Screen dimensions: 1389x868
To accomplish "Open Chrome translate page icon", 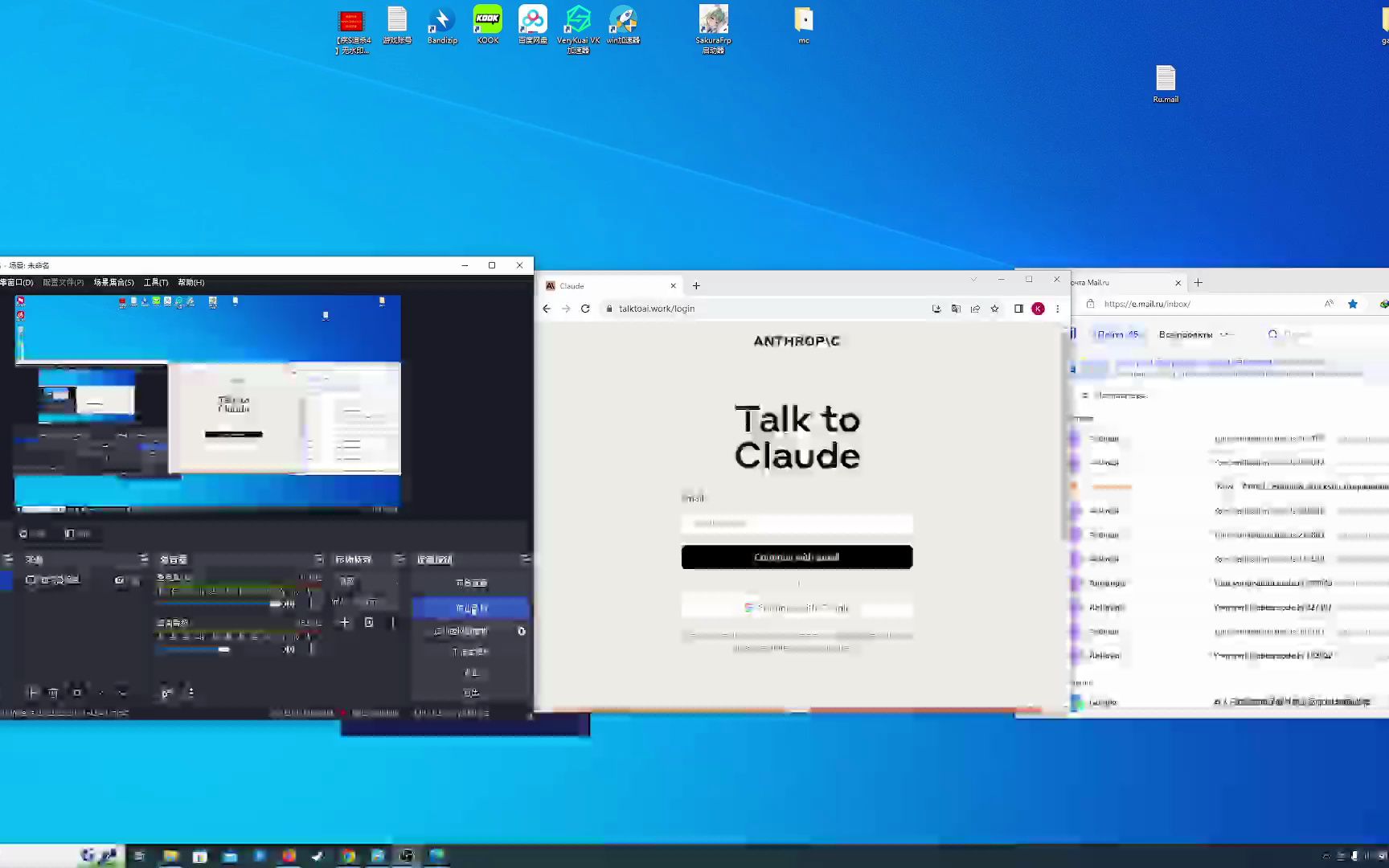I will [x=956, y=309].
